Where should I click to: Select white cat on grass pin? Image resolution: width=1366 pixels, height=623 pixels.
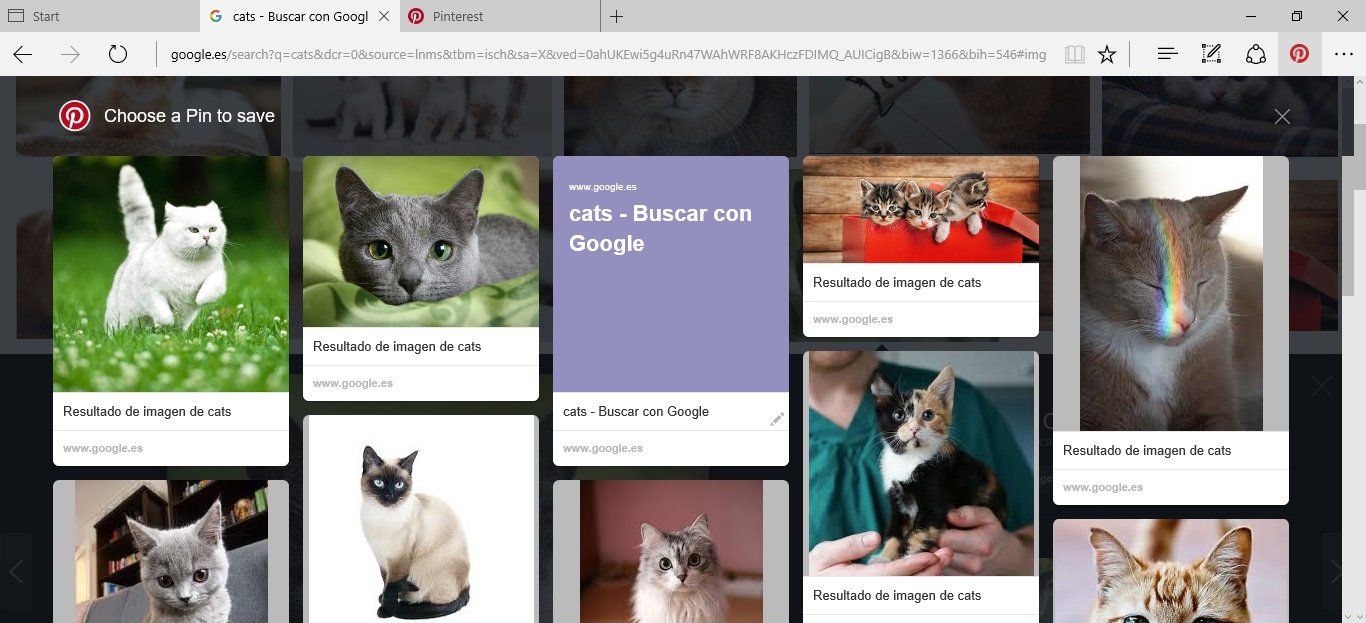point(171,274)
